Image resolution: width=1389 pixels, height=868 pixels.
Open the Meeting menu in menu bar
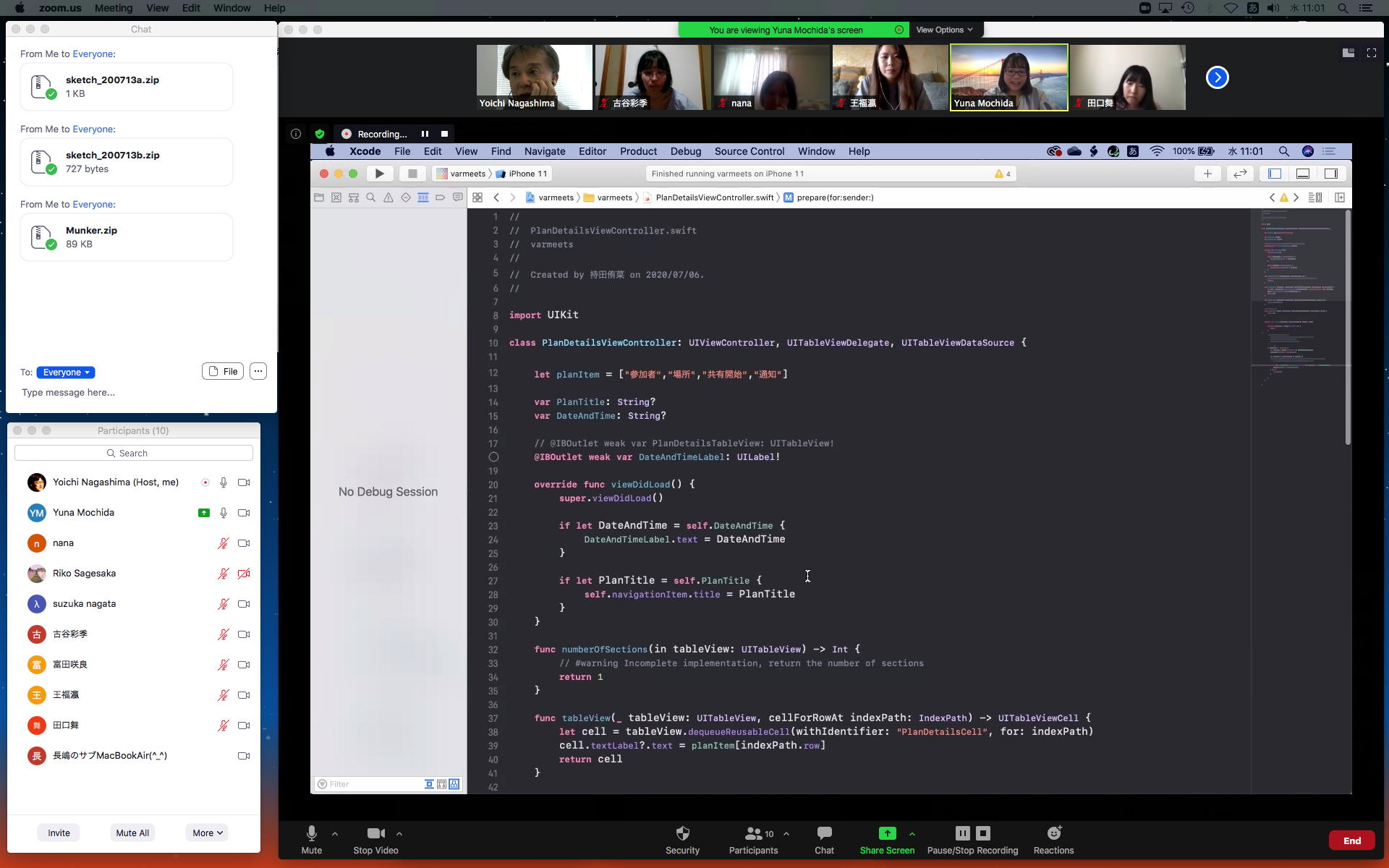pos(114,8)
